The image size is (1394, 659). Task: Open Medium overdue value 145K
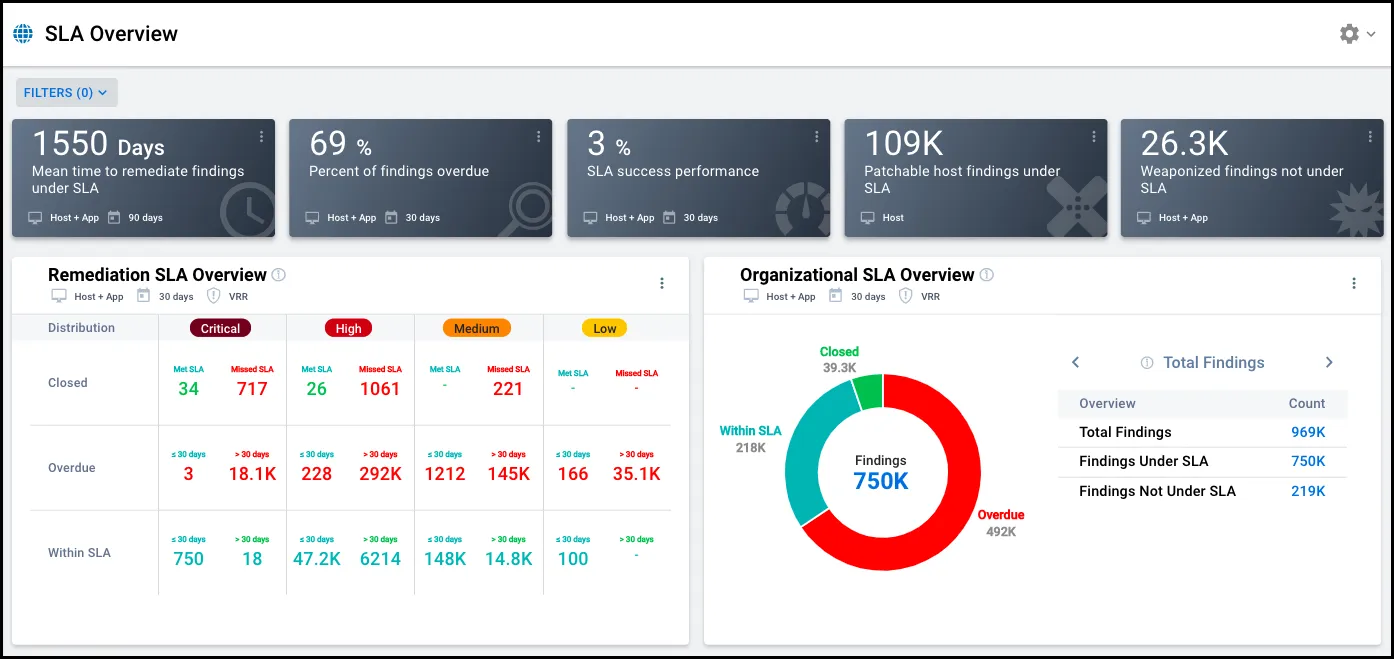coord(508,474)
